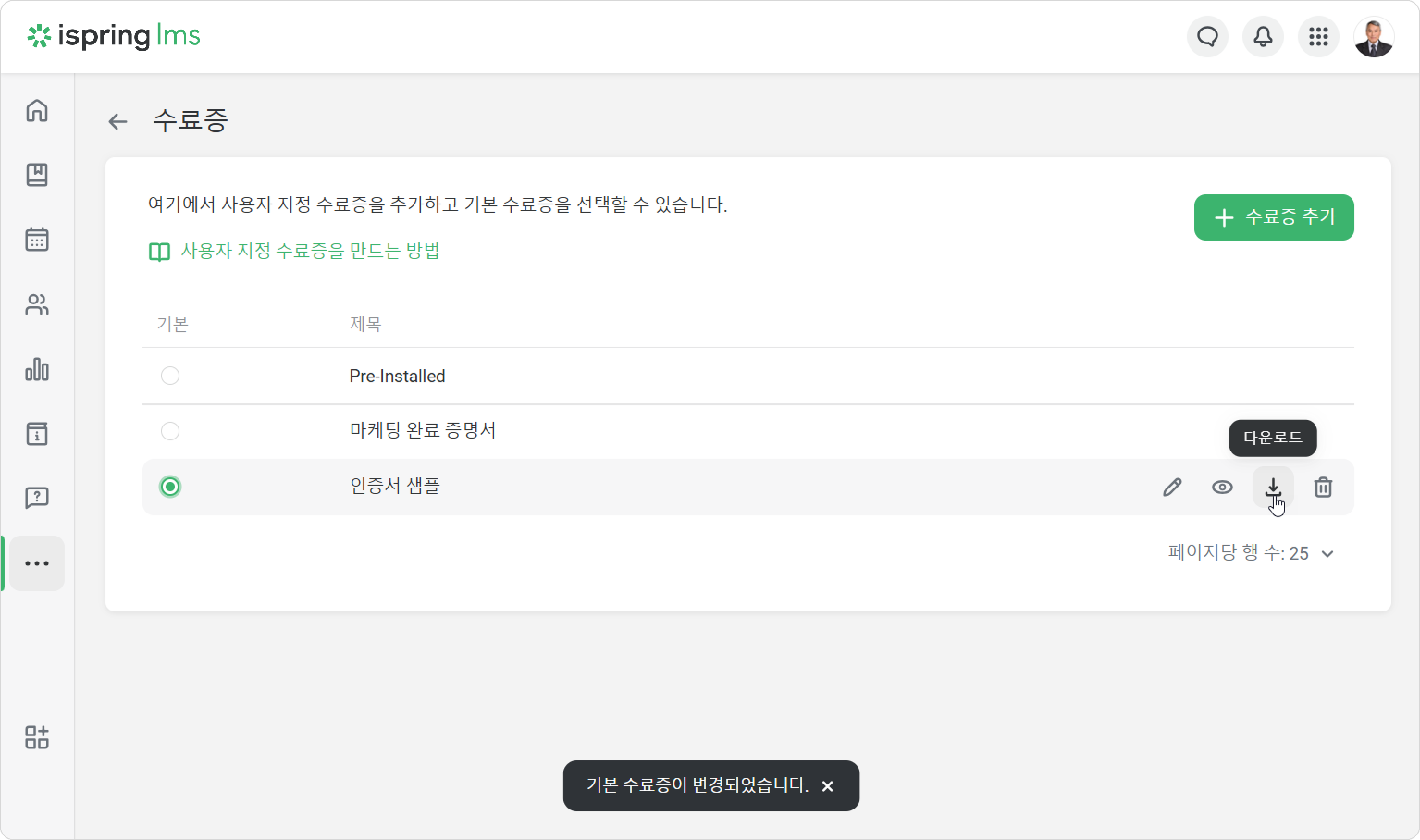Click the 수료증 추가 button
Viewport: 1420px width, 840px height.
tap(1273, 217)
